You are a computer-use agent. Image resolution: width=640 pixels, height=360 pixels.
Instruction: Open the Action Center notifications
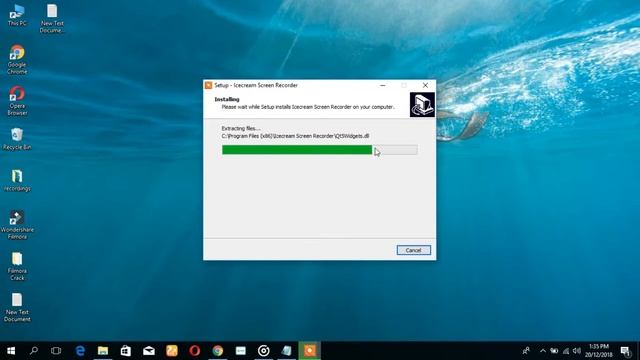tap(626, 351)
